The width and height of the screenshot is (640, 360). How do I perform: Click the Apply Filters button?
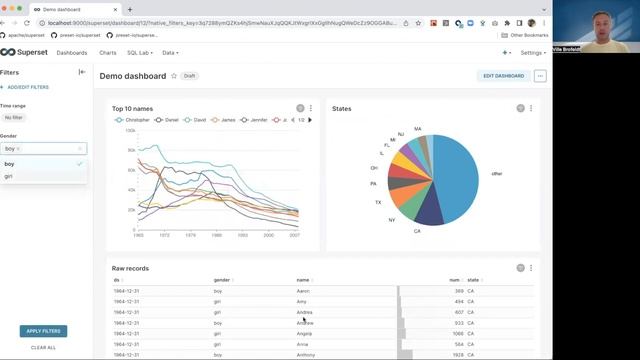(x=43, y=331)
